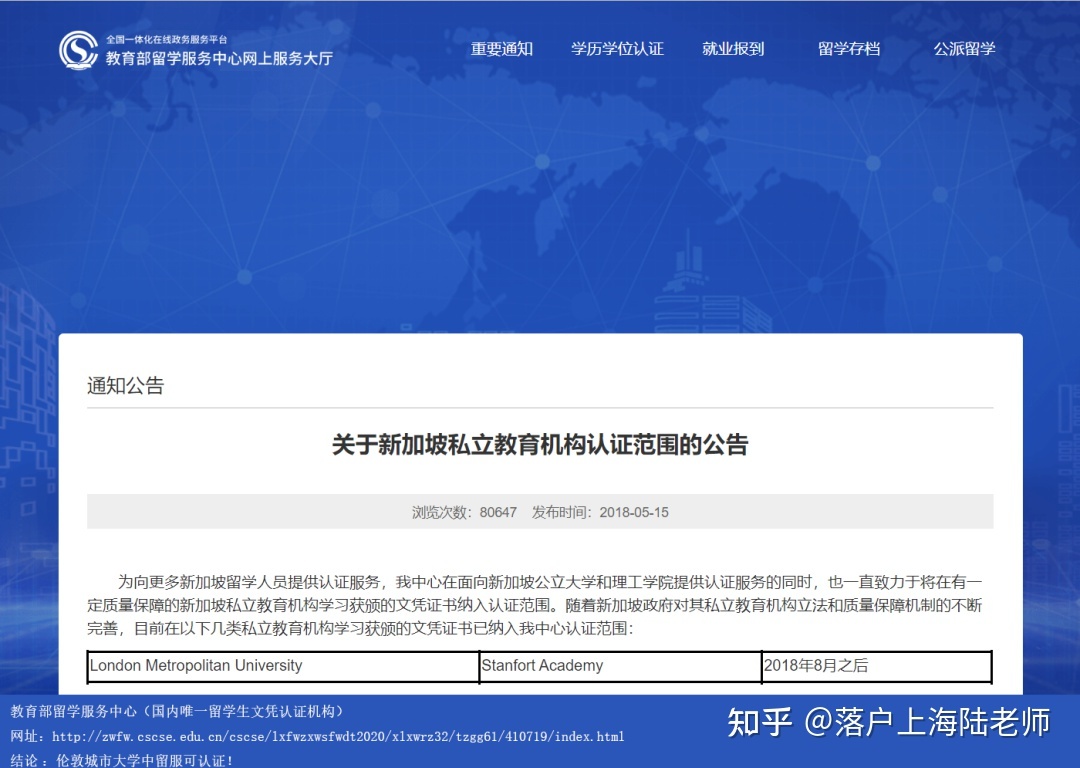Select the 2018年8月之后 table cell

click(876, 666)
